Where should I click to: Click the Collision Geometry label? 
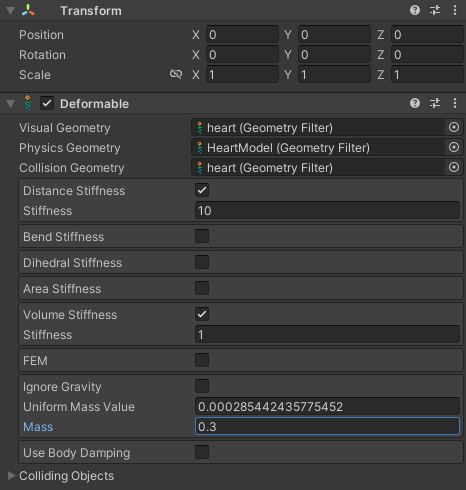72,168
